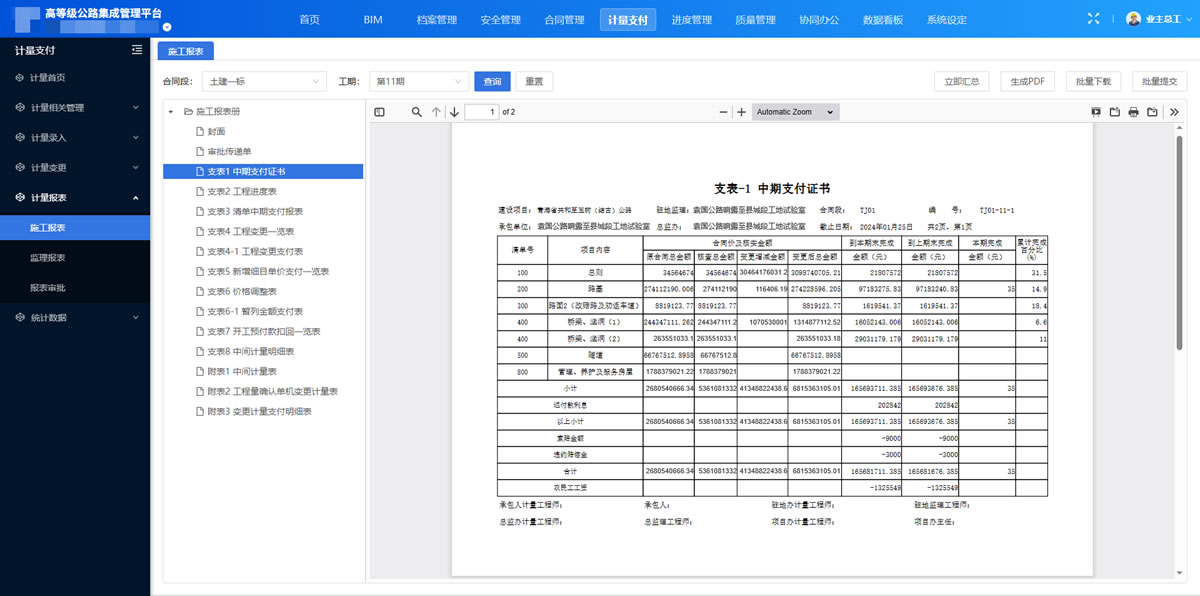Open the Automatic Zoom dropdown
Screen dimensions: 1200x596
point(794,112)
